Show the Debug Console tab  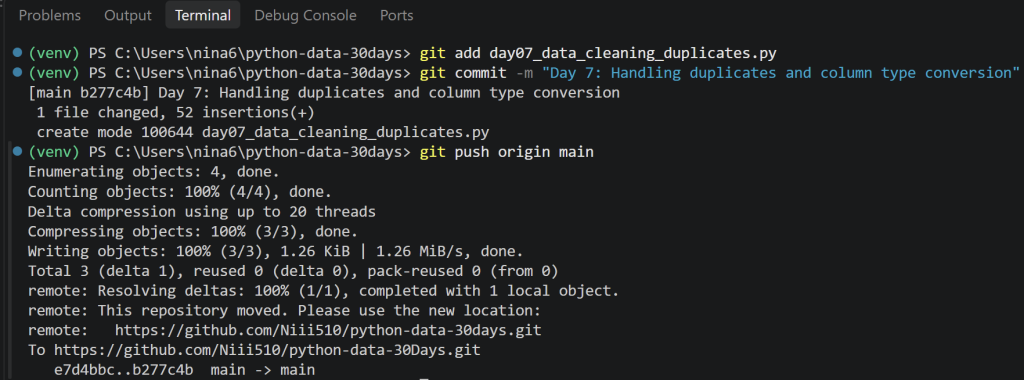pyautogui.click(x=306, y=15)
